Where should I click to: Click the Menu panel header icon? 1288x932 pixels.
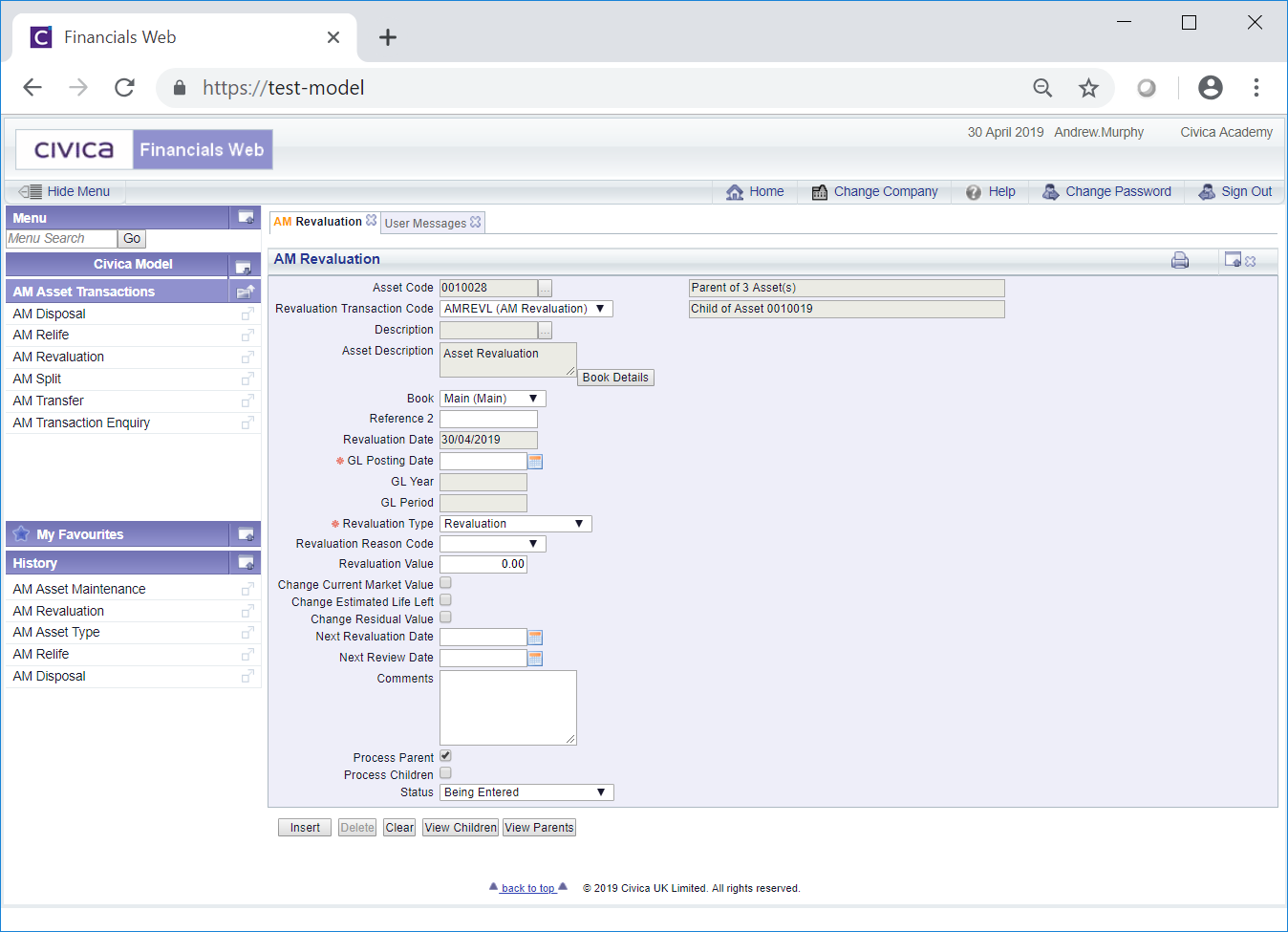(x=246, y=217)
